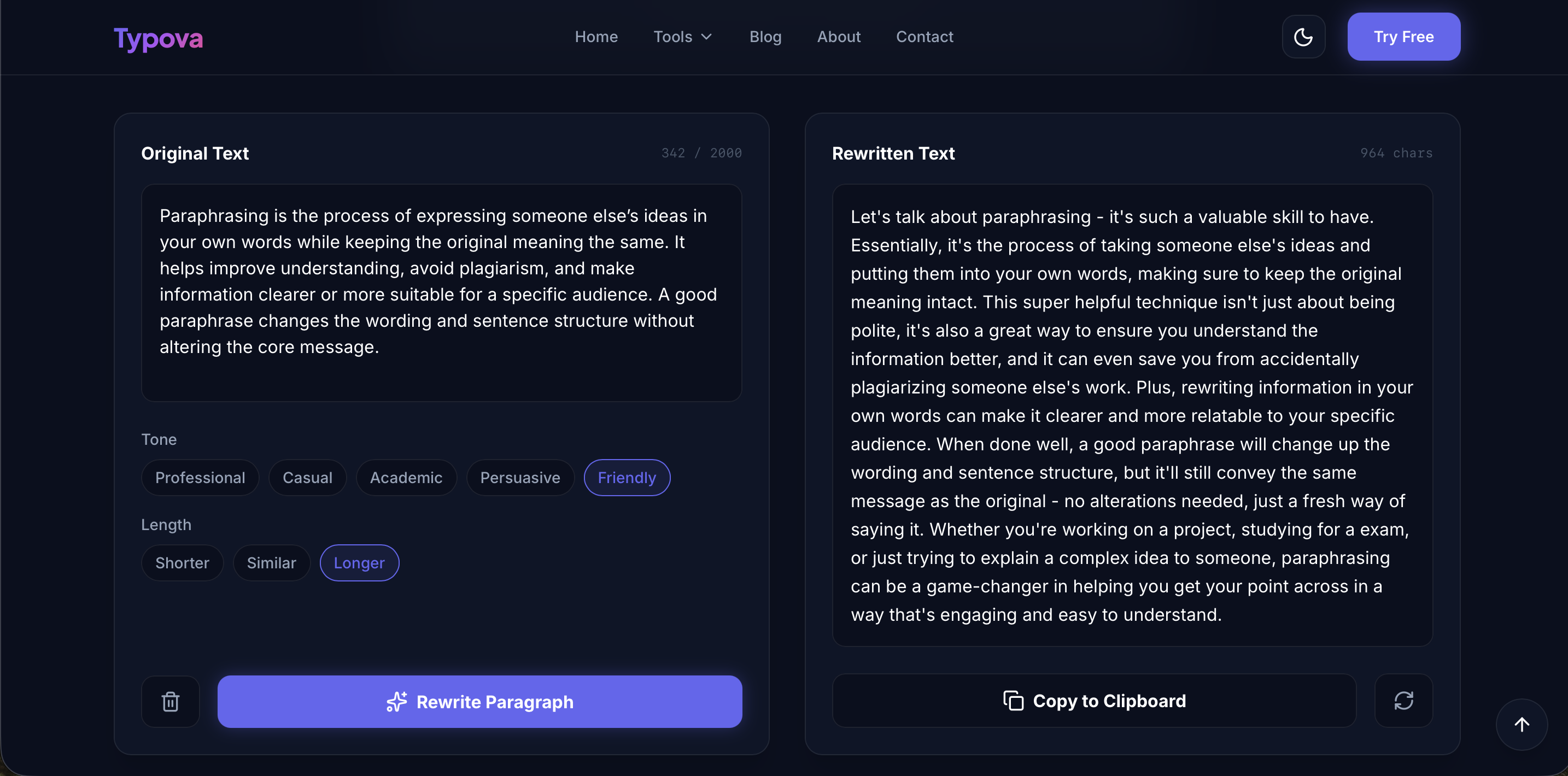Select the Persuasive tone option
Screen dimensions: 1568x776
[x=520, y=477]
